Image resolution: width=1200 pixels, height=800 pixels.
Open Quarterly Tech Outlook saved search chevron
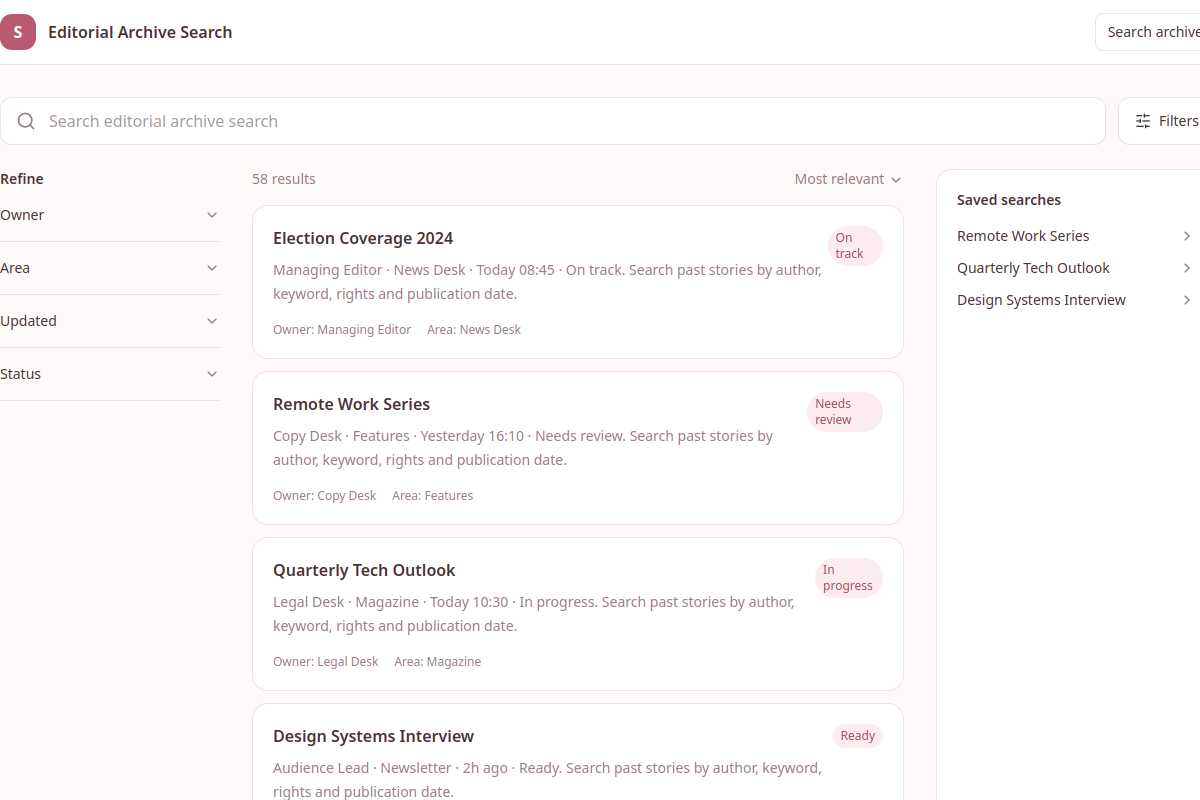1187,268
